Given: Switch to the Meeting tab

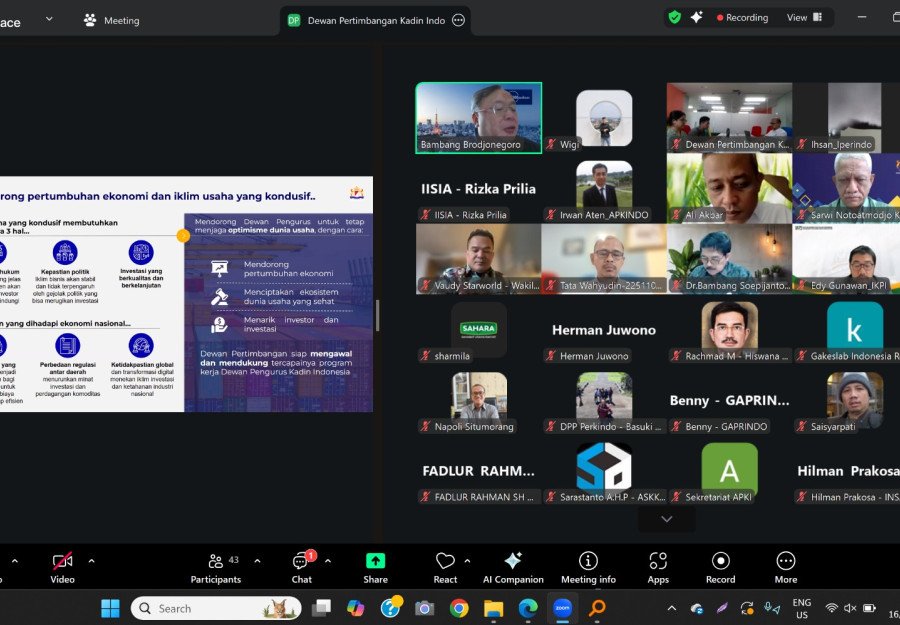Looking at the screenshot, I should coord(111,20).
